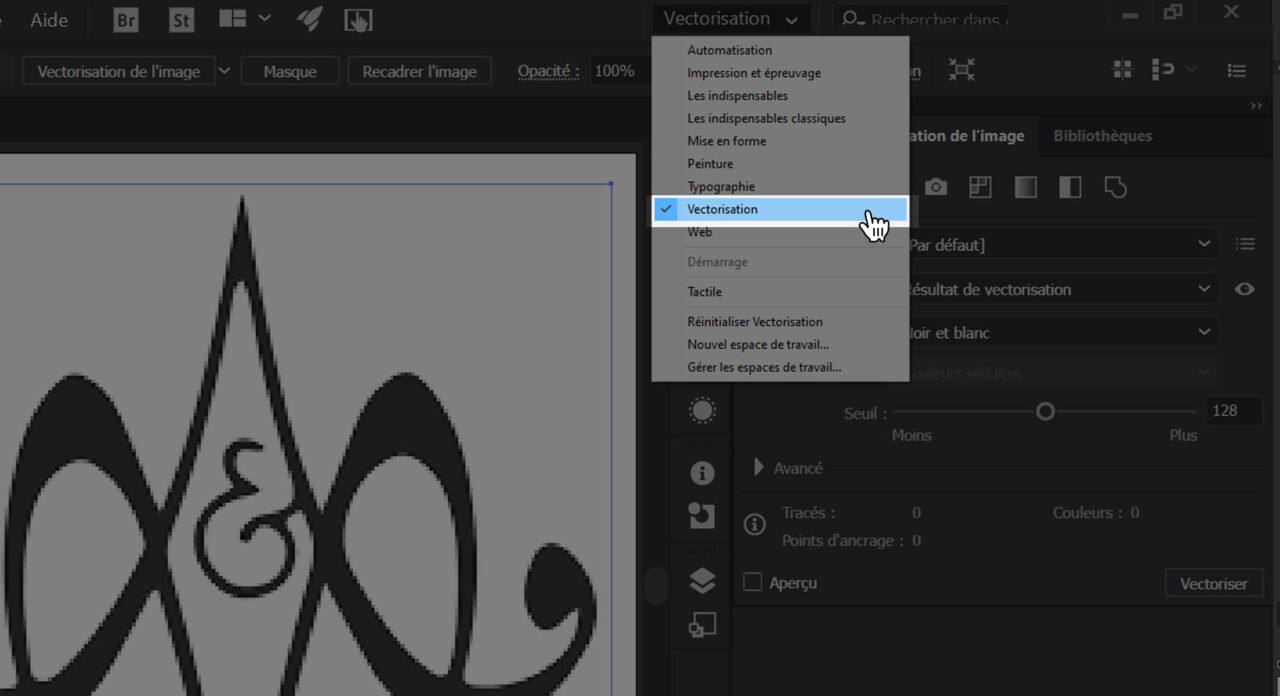
Task: Open the Artboards panel icon
Action: click(x=701, y=624)
